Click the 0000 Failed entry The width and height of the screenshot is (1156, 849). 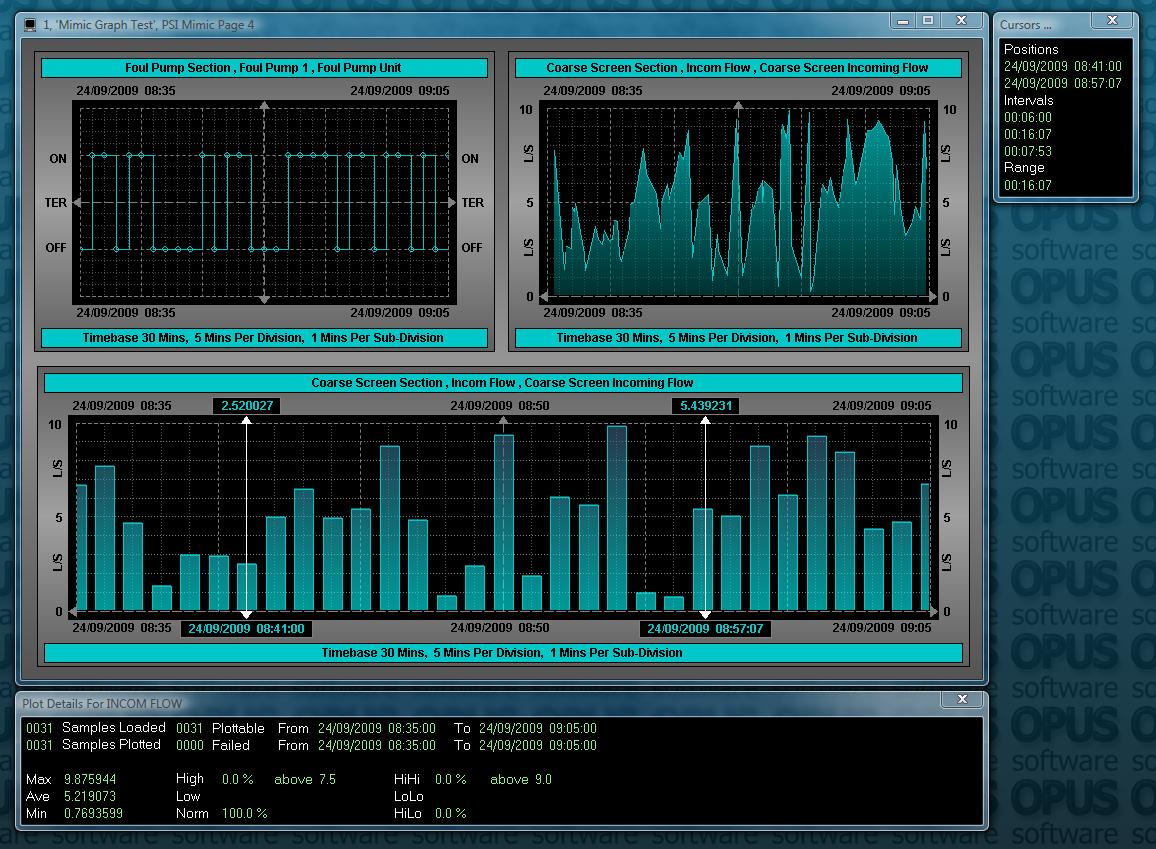[x=212, y=745]
